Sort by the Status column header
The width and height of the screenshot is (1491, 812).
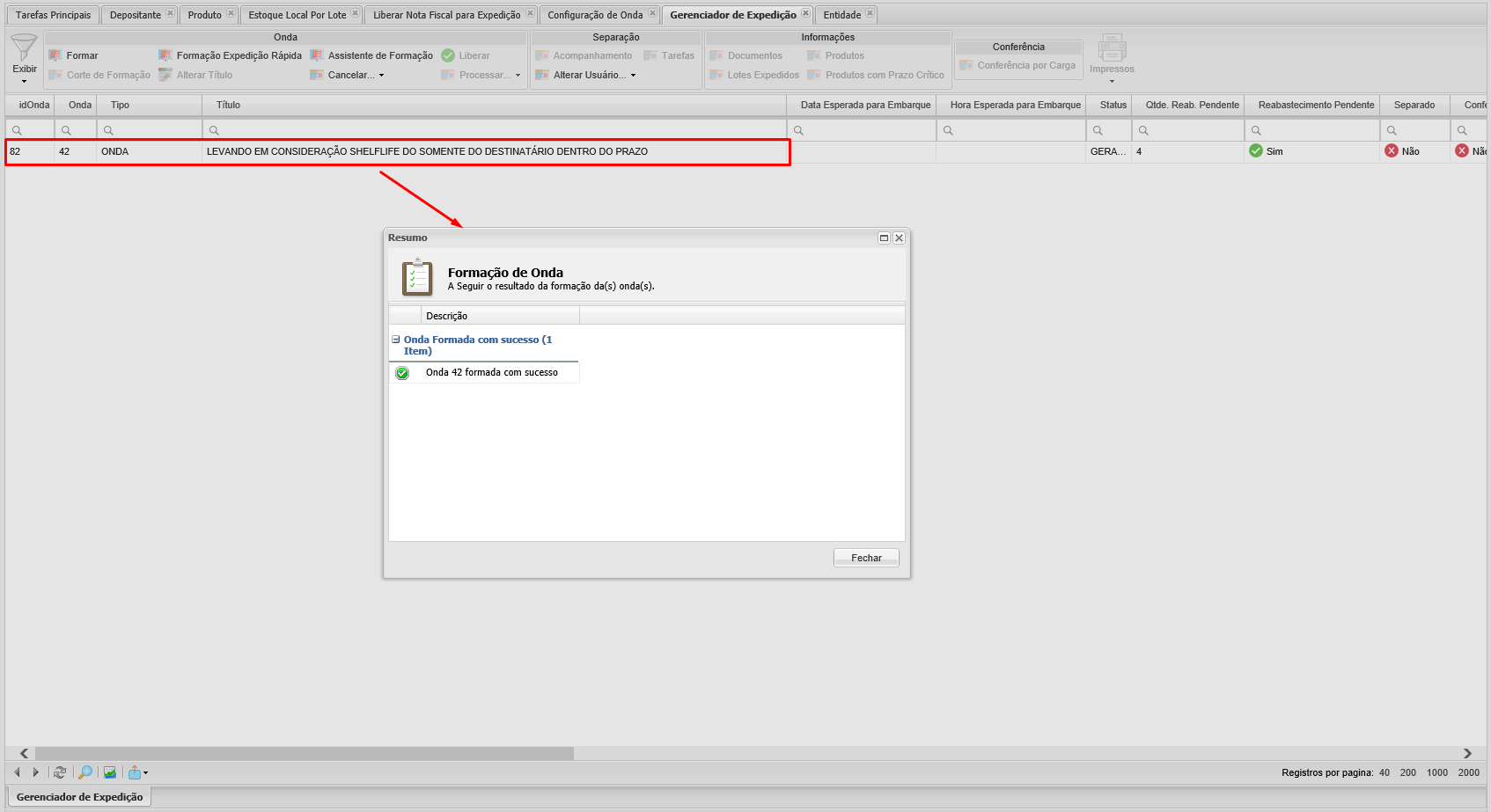click(1109, 105)
